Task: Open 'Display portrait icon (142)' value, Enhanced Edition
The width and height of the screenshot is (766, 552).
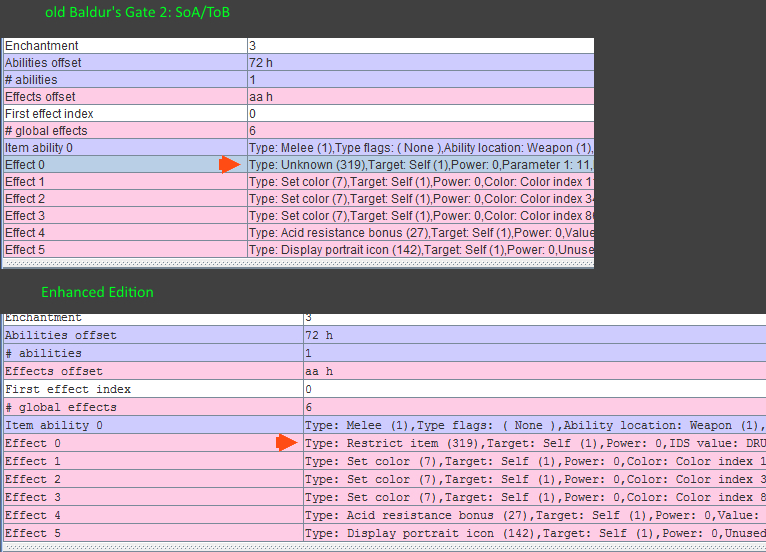Action: tap(535, 533)
